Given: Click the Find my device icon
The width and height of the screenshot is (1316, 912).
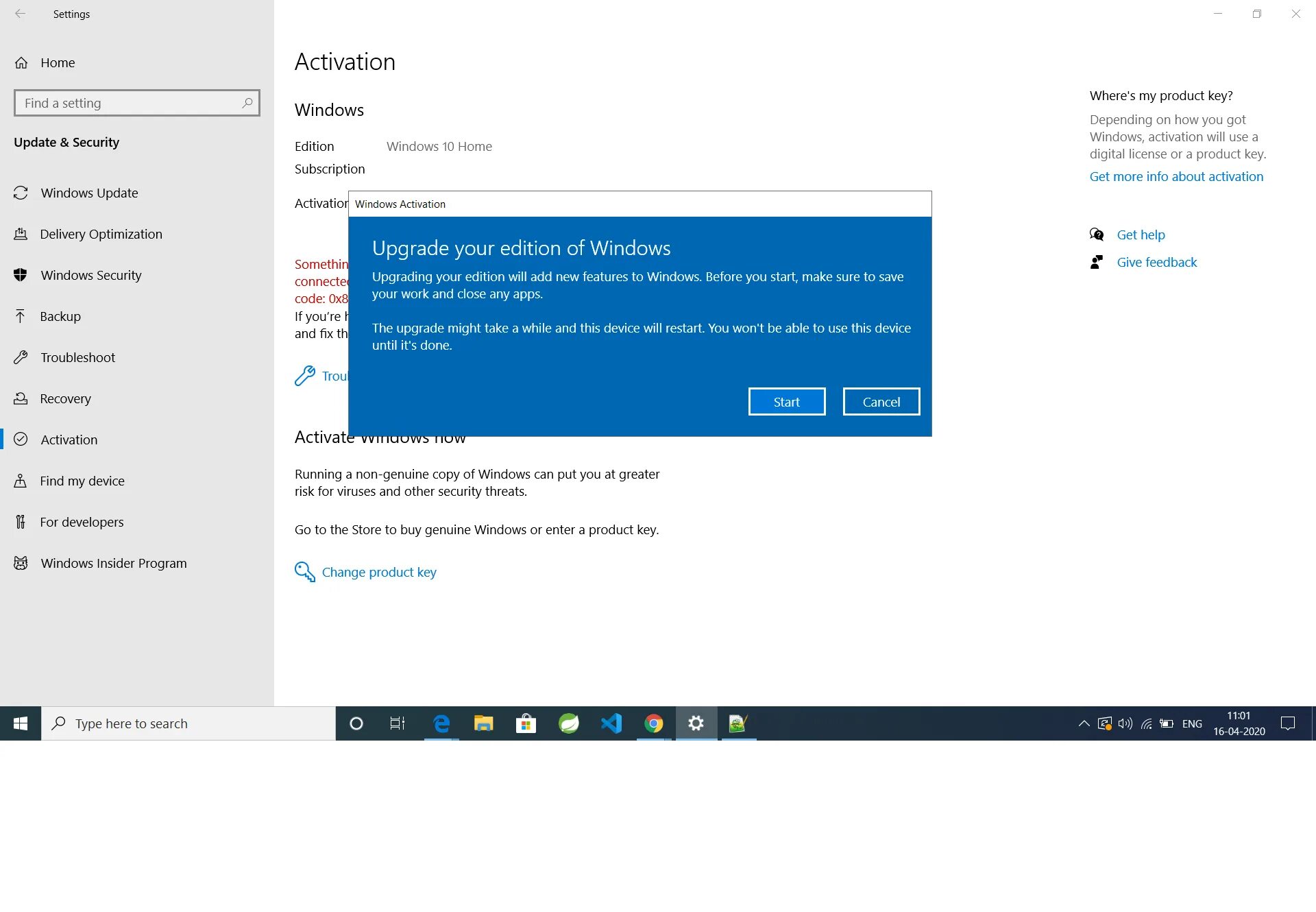Looking at the screenshot, I should [x=21, y=481].
